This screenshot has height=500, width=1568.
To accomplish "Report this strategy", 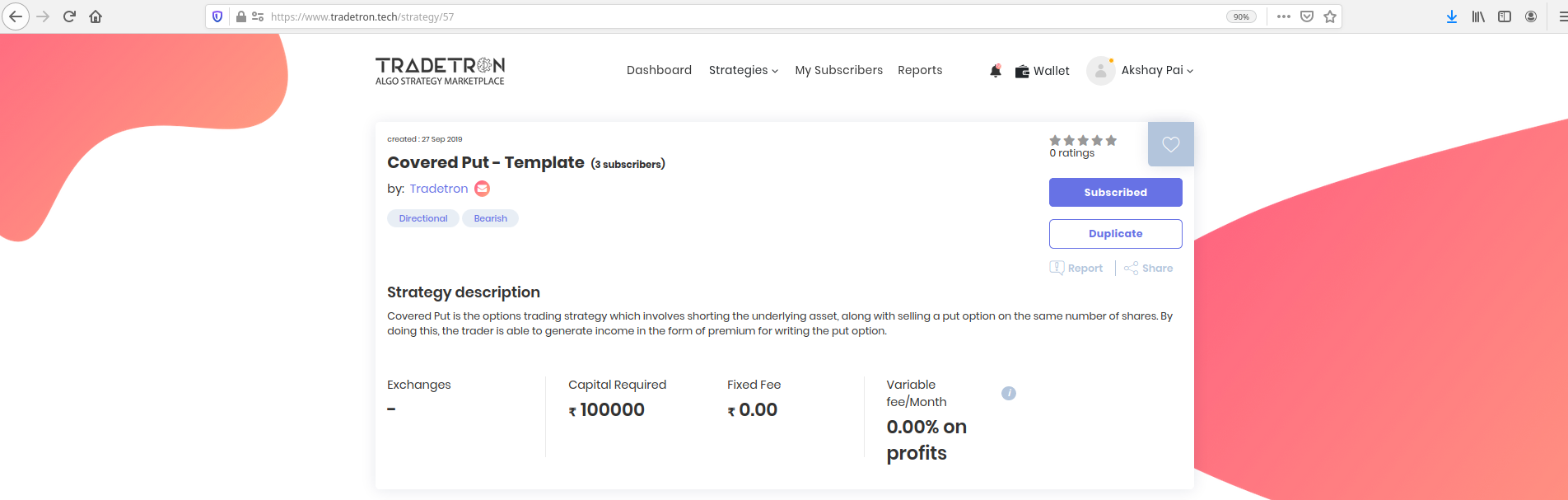I will [1076, 269].
